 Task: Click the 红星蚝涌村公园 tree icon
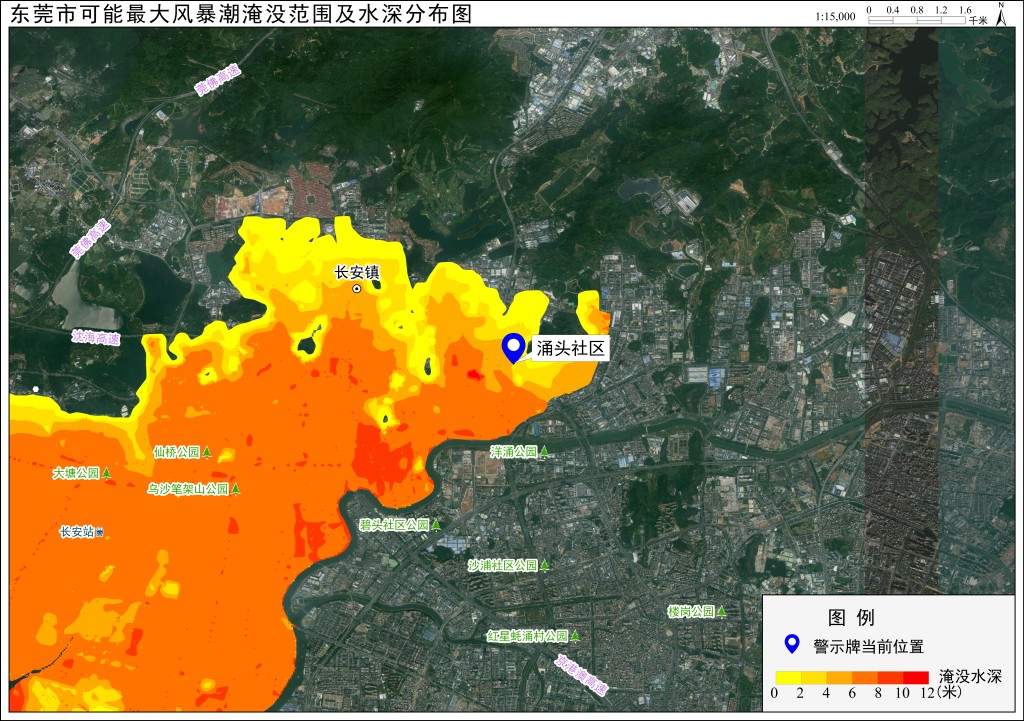pos(575,635)
